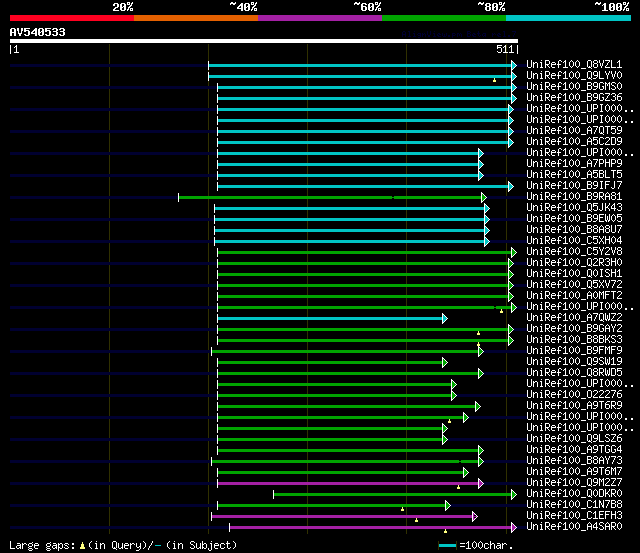This screenshot has height=553, width=640.
Task: Open the UniRef100_B8BKS3 hit label
Action: (x=574, y=340)
